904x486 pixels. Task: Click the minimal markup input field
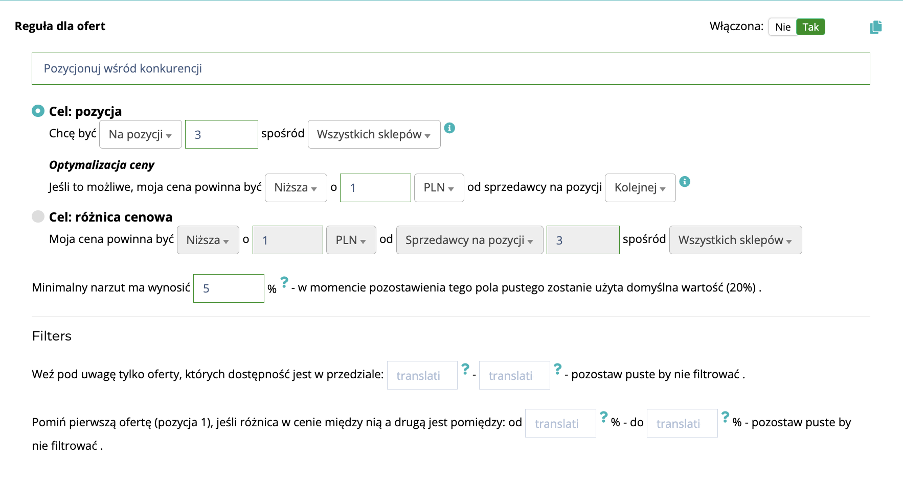click(227, 288)
